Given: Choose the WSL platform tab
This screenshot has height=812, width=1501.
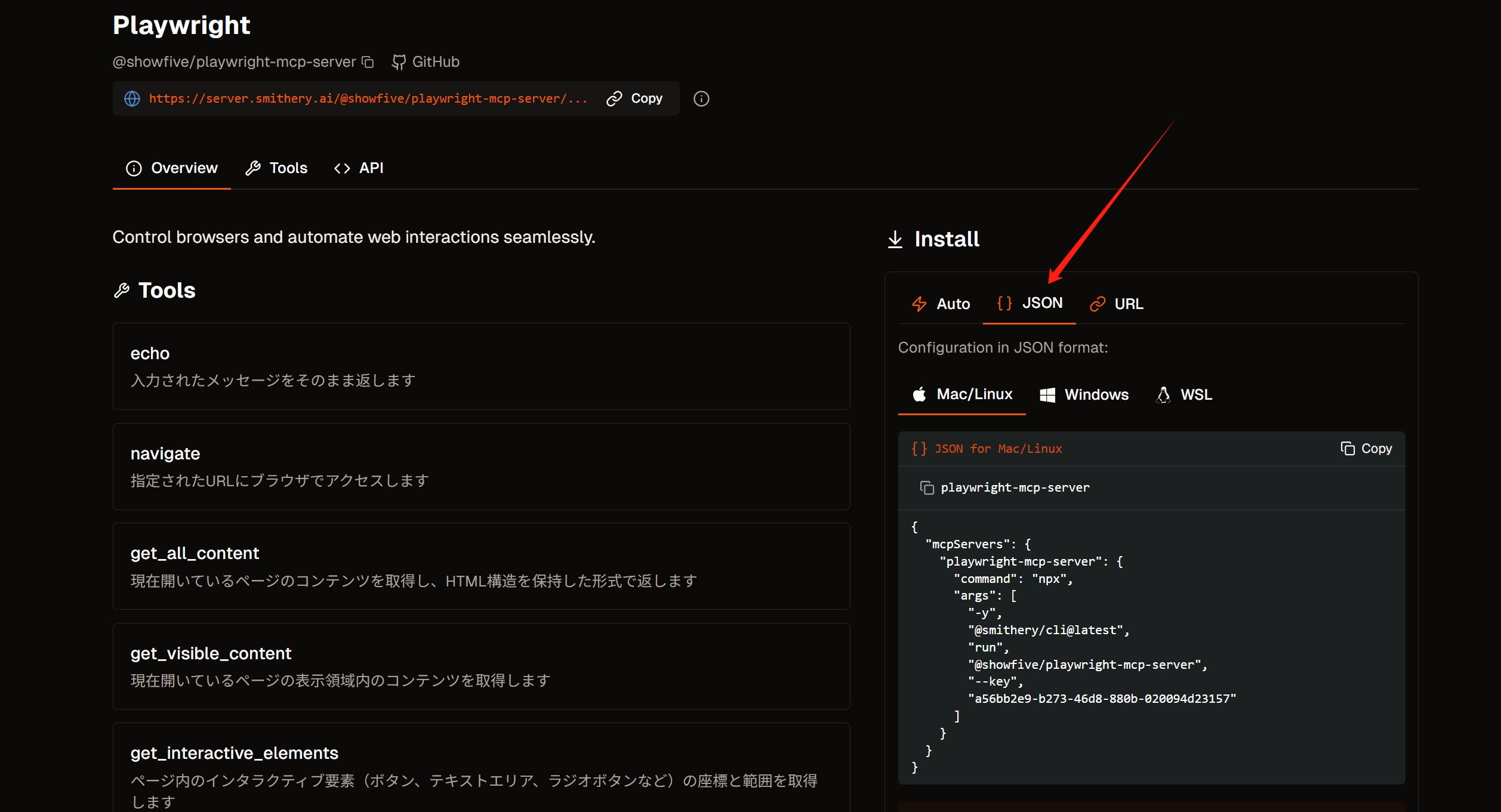Looking at the screenshot, I should tap(1184, 394).
